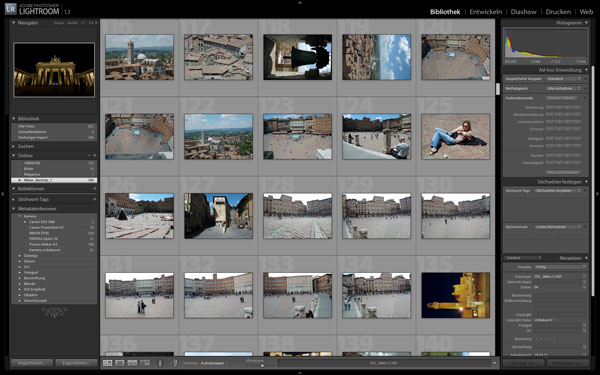
Task: Select thumbnail 118 bell photo
Action: 297,57
